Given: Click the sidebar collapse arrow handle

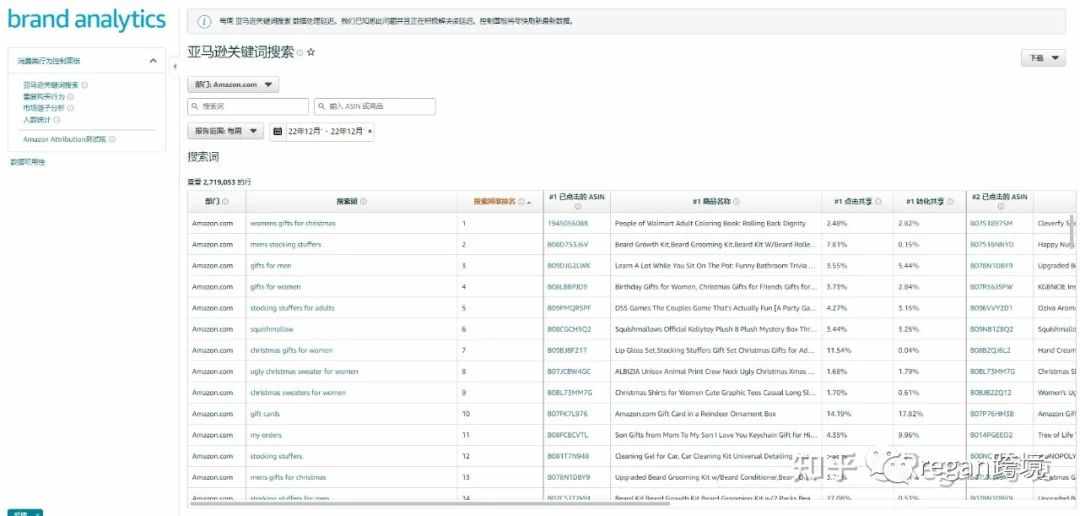Looking at the screenshot, I should (176, 67).
